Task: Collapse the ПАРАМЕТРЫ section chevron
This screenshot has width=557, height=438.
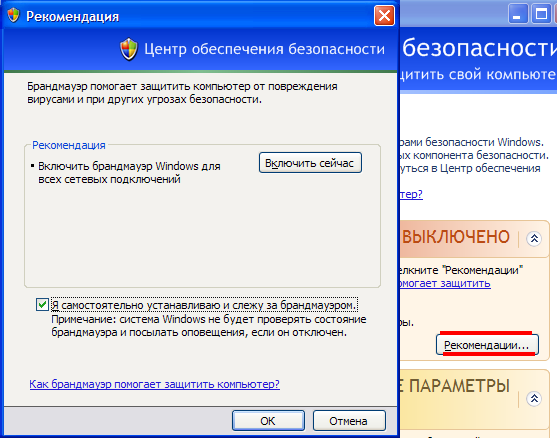Action: click(534, 399)
